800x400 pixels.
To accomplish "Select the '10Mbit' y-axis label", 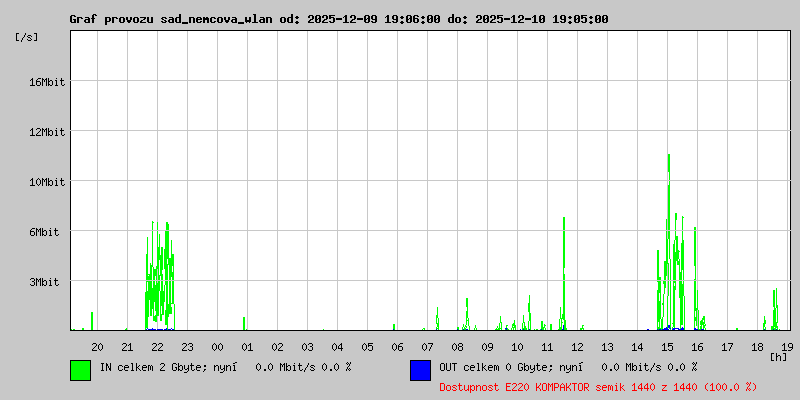I will (47, 182).
